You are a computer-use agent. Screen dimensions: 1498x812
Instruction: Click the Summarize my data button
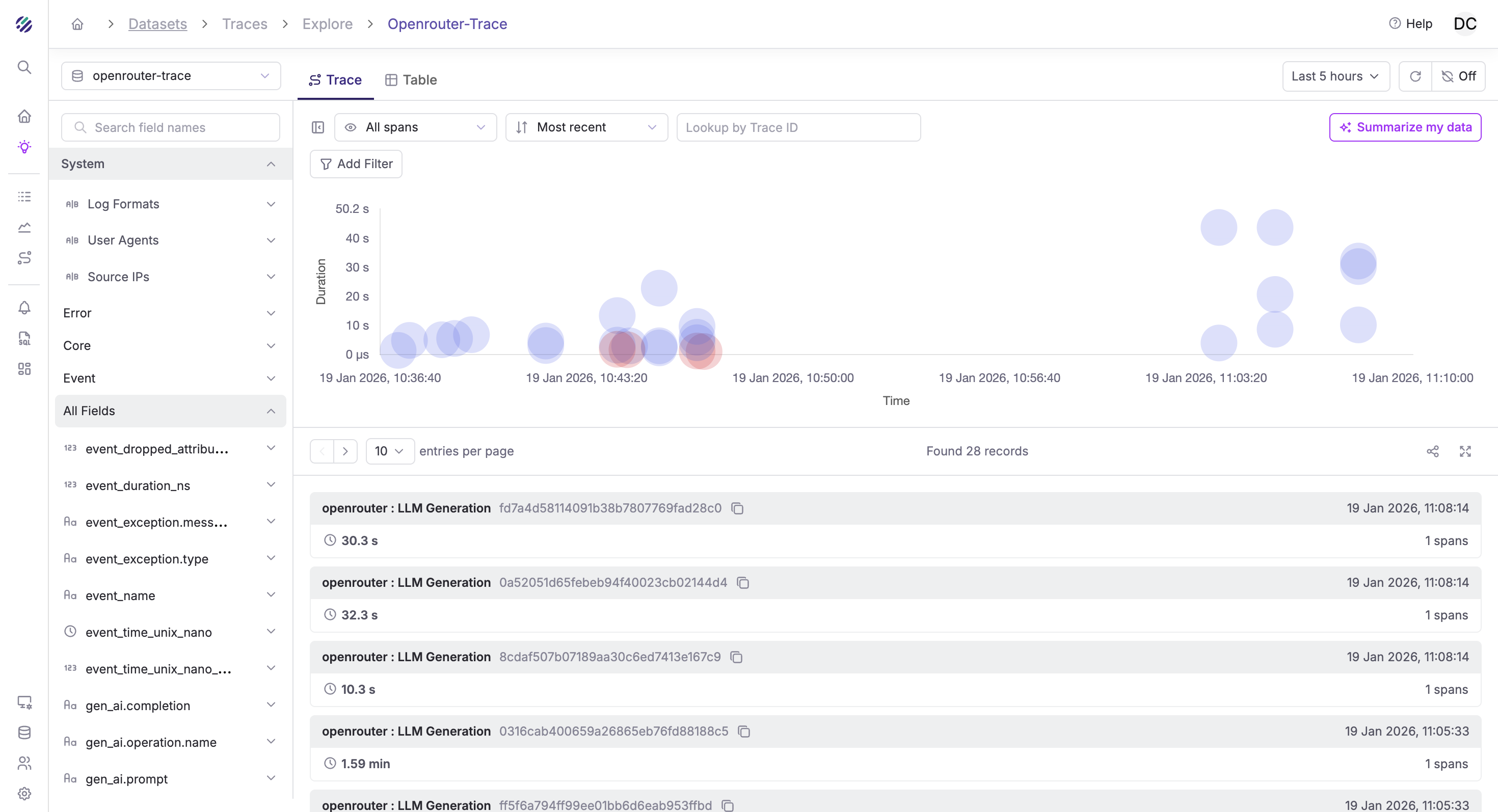tap(1405, 127)
